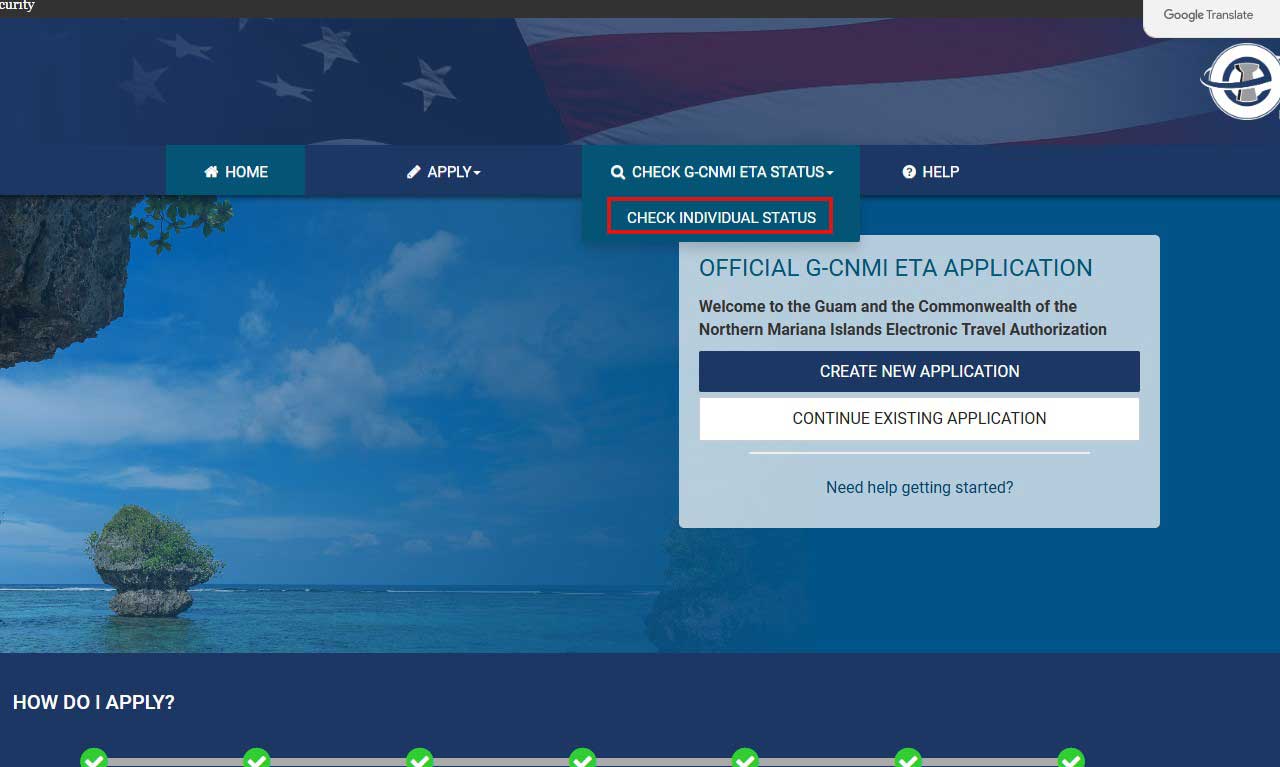Select CHECK INDIVIDUAL STATUS entry
Image resolution: width=1280 pixels, height=767 pixels.
pyautogui.click(x=720, y=217)
